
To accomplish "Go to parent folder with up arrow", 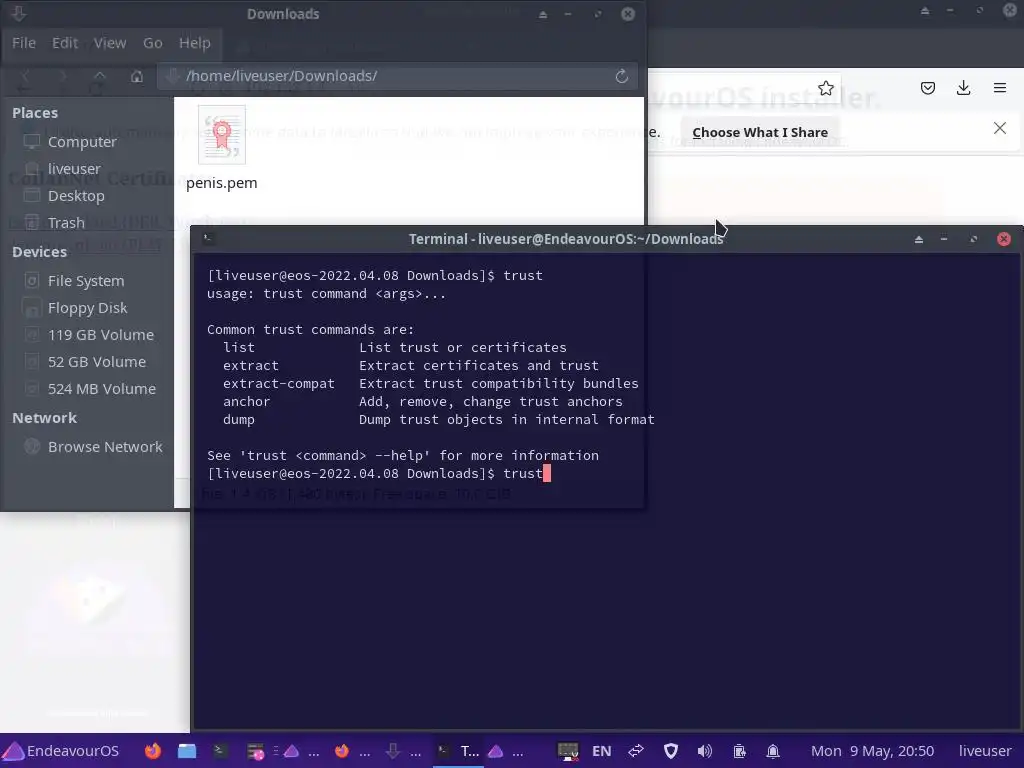I will click(x=99, y=76).
